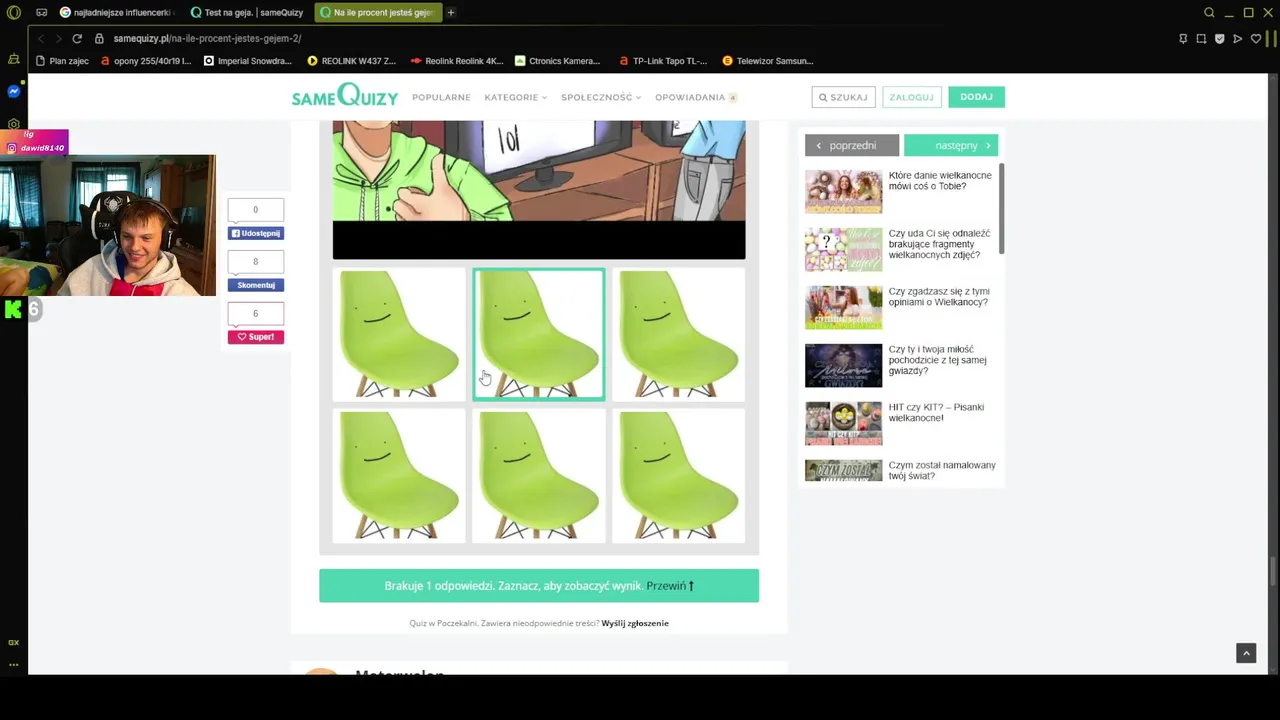
Task: Open 'HIT czy KIT? – Pisanki wielkanocne!'
Action: pyautogui.click(x=936, y=412)
